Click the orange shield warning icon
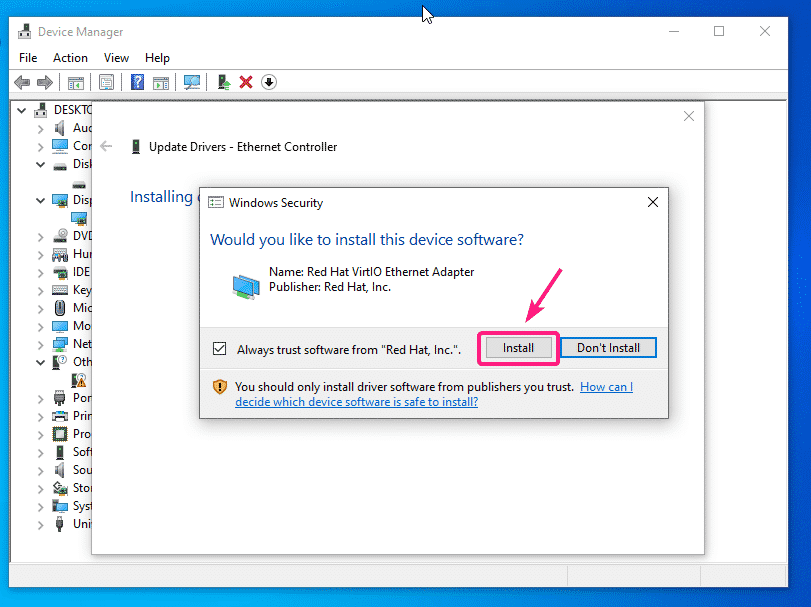 coord(220,386)
